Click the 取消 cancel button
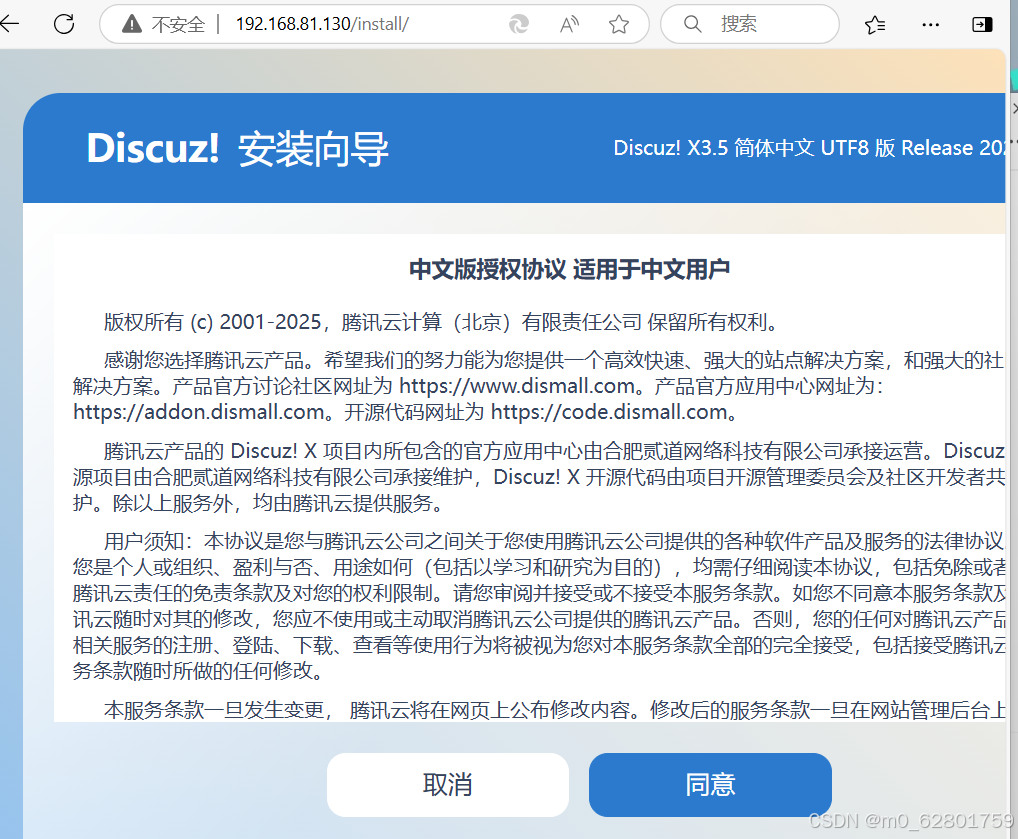1018x839 pixels. click(447, 785)
